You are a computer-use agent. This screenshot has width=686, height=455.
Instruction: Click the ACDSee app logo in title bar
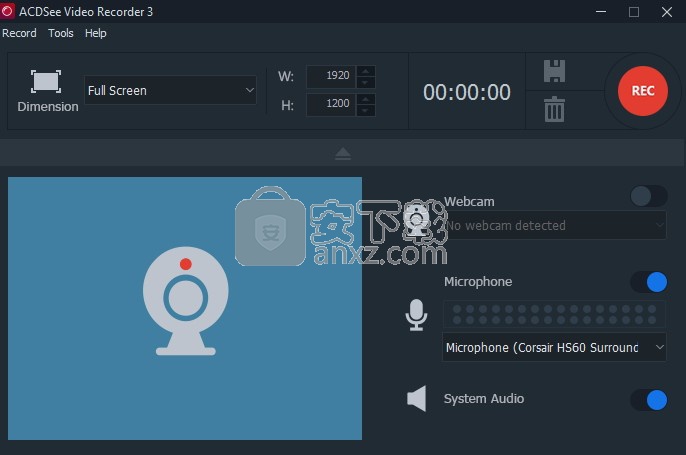(x=7, y=11)
